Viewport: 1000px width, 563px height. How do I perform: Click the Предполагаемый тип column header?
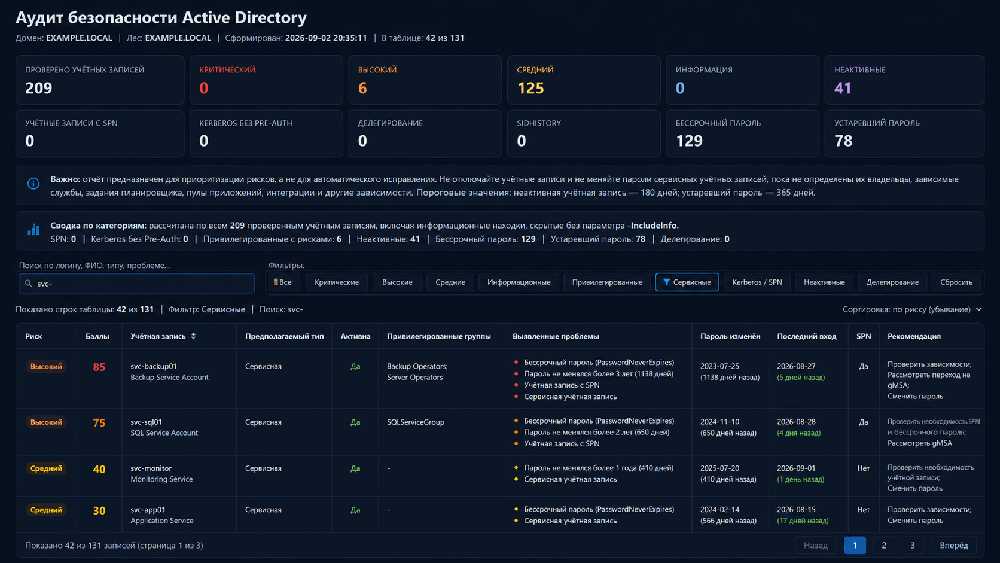click(x=284, y=336)
